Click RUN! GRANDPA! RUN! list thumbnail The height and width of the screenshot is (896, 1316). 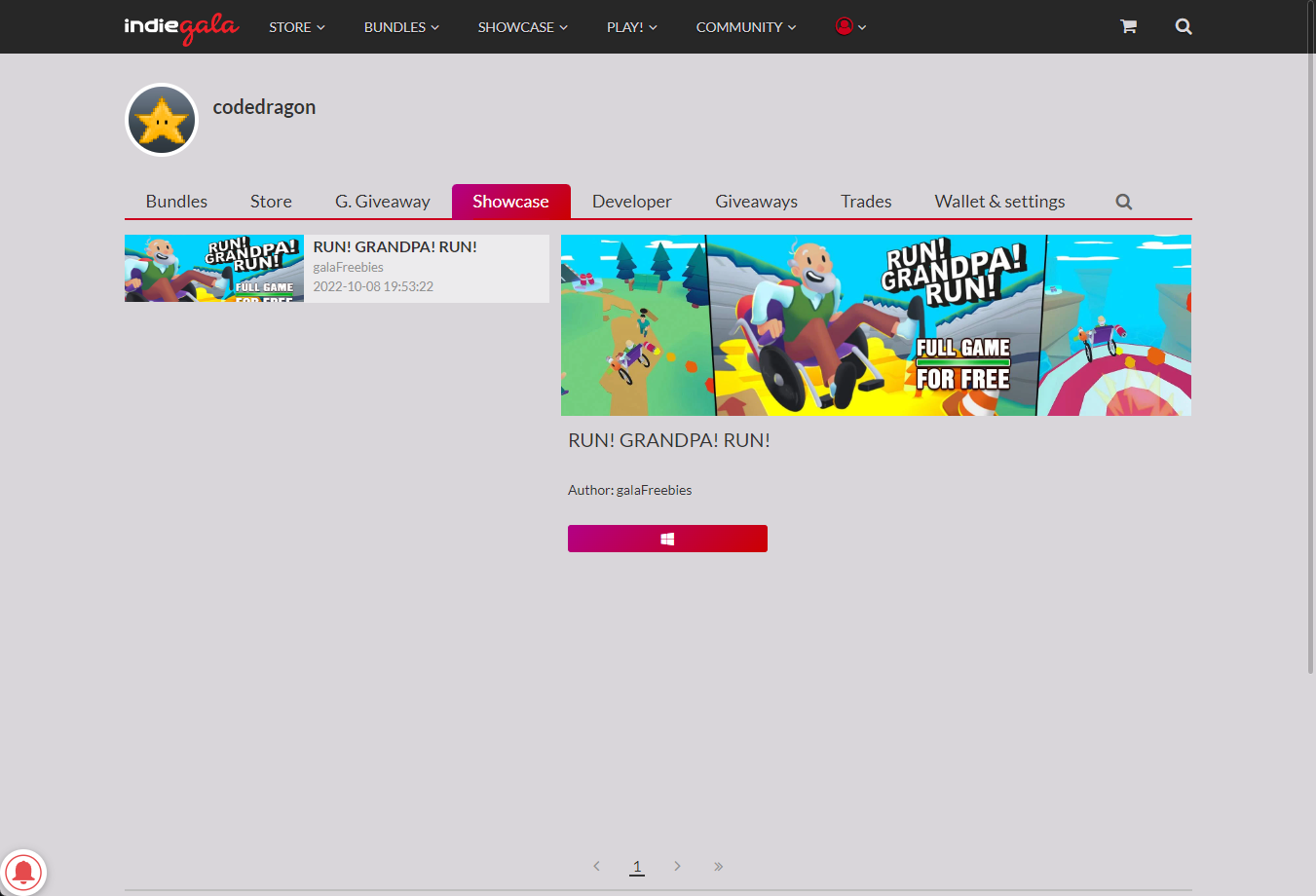[214, 269]
